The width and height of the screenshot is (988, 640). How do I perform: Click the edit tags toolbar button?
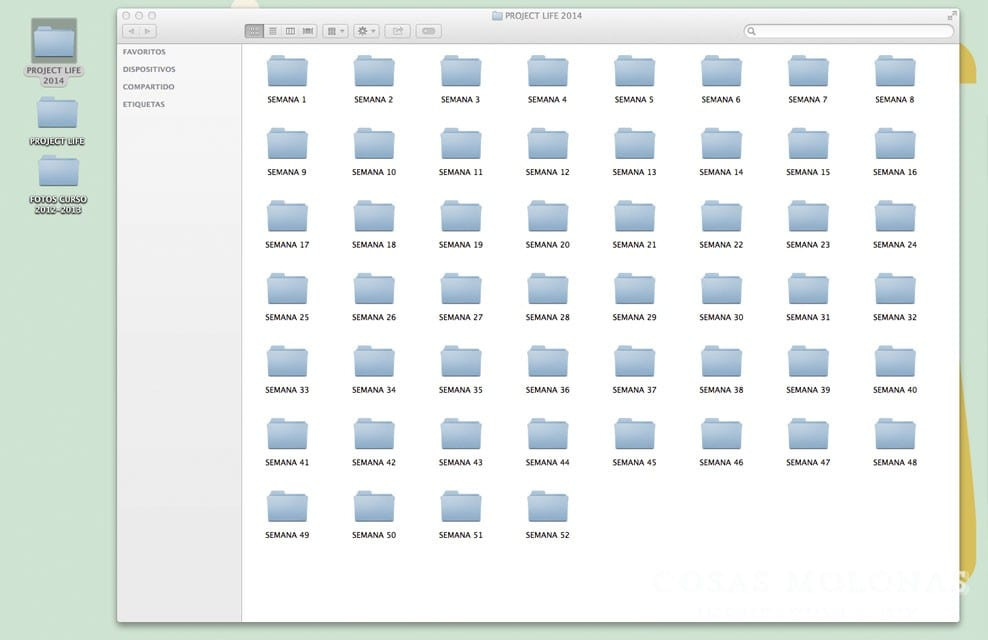point(428,31)
